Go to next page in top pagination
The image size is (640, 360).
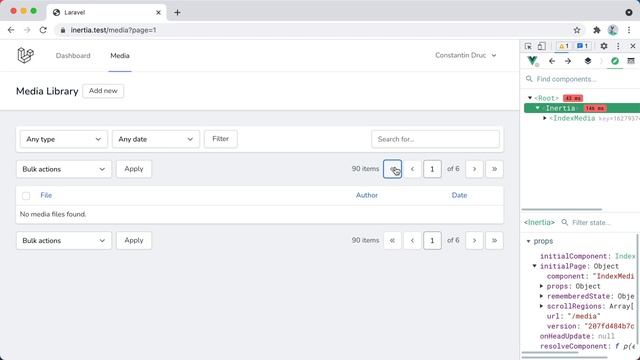pyautogui.click(x=474, y=169)
